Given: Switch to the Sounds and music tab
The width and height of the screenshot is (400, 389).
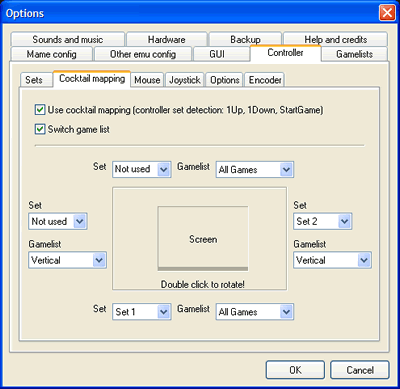Looking at the screenshot, I should point(68,40).
